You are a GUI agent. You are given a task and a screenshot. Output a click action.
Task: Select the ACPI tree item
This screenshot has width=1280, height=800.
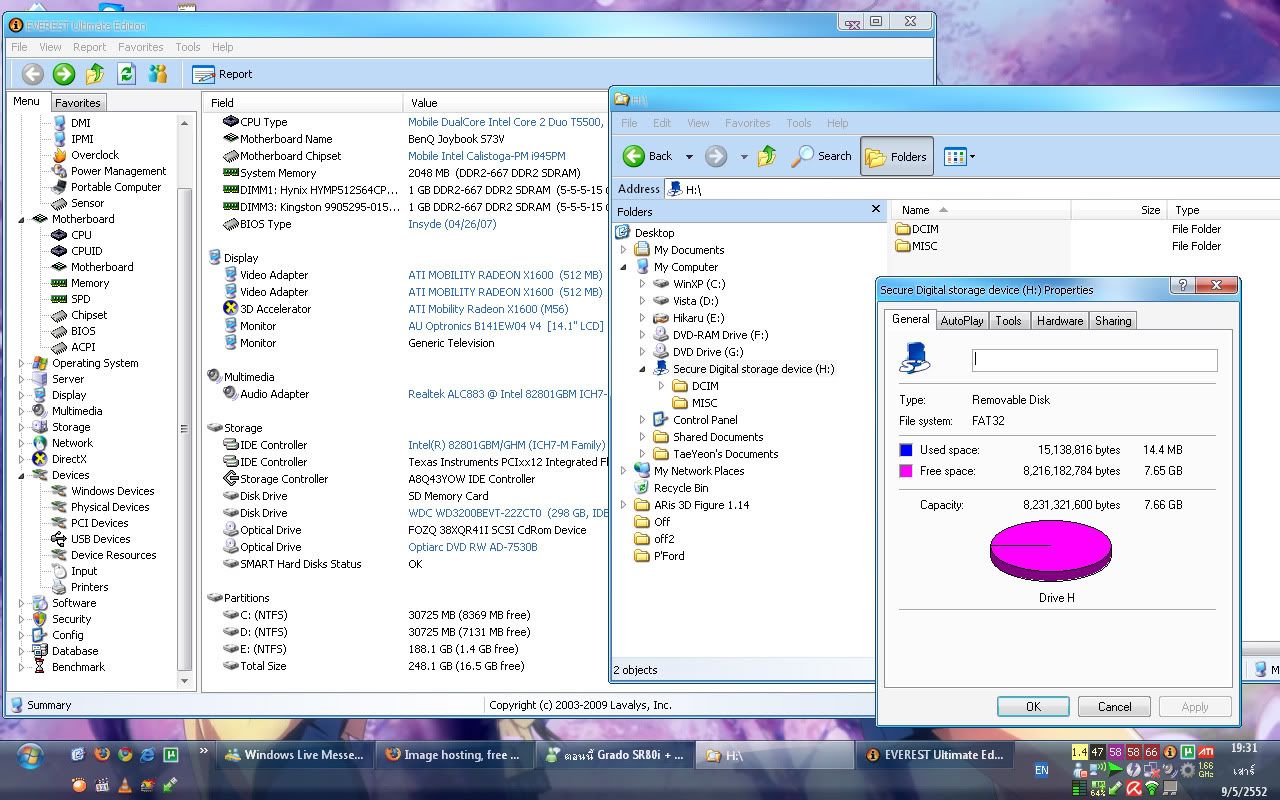(83, 347)
